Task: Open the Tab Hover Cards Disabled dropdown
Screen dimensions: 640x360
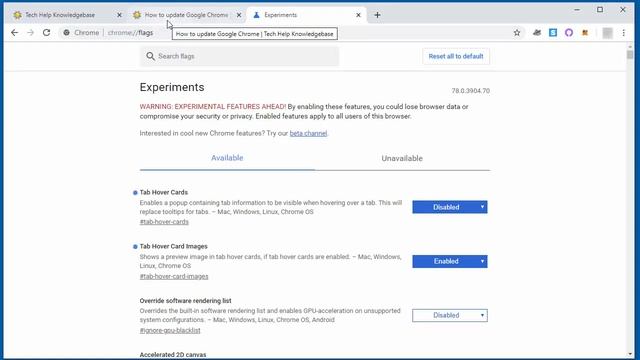Action: pos(450,207)
